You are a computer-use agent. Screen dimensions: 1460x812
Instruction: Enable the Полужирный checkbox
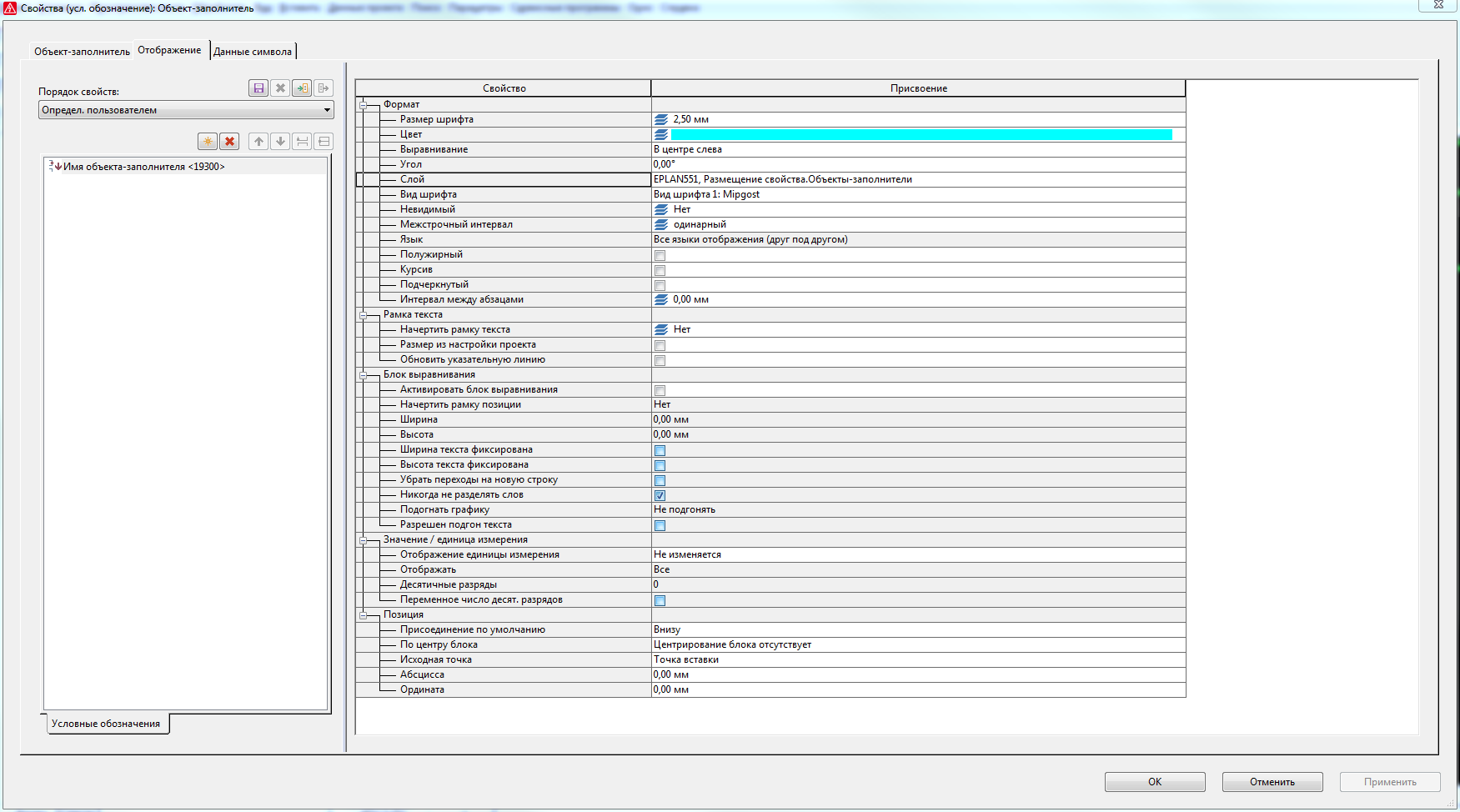(x=660, y=255)
